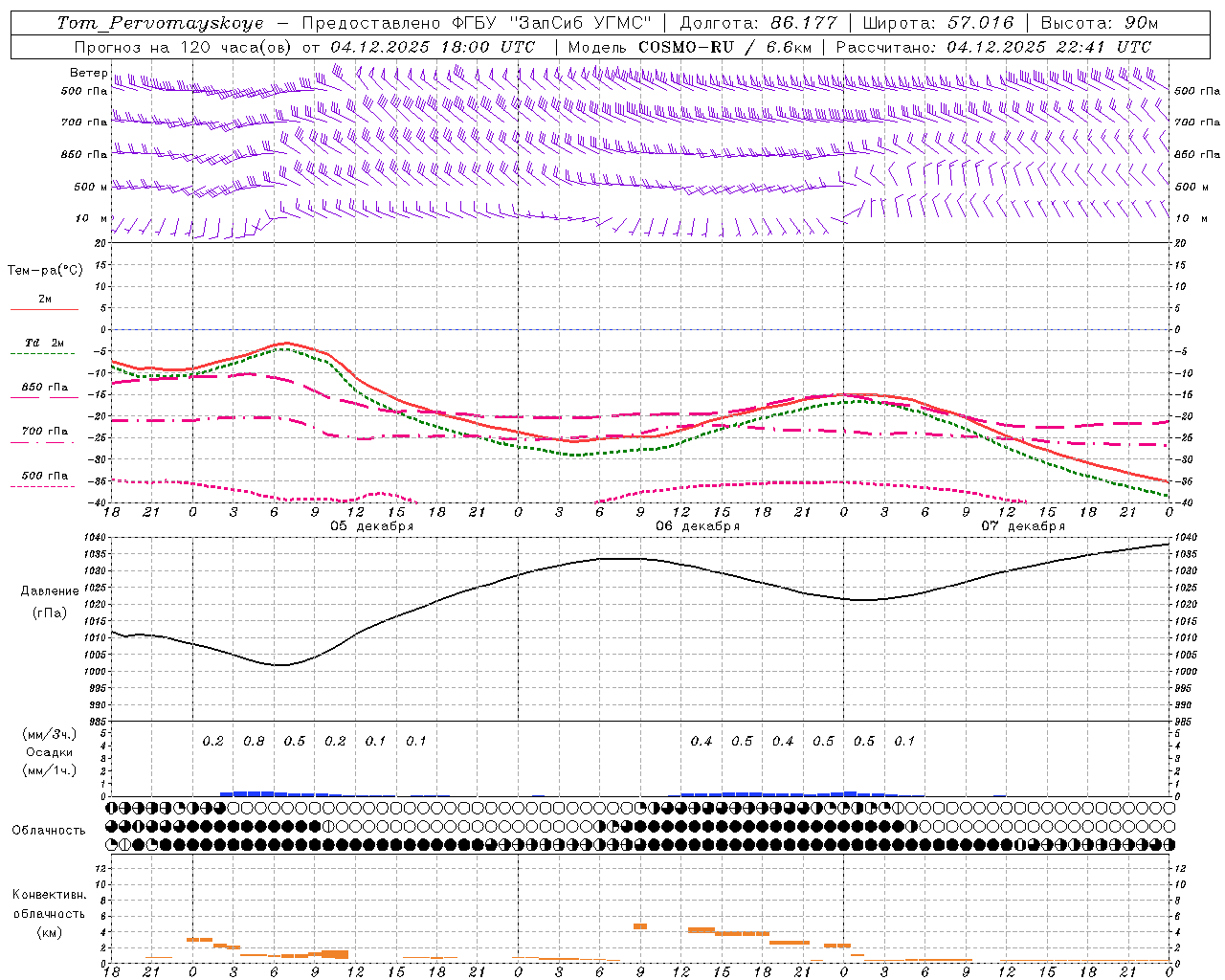The height and width of the screenshot is (980, 1225).
Task: Click the station name Tom_Pervomayskoye in the header
Action: (x=160, y=23)
